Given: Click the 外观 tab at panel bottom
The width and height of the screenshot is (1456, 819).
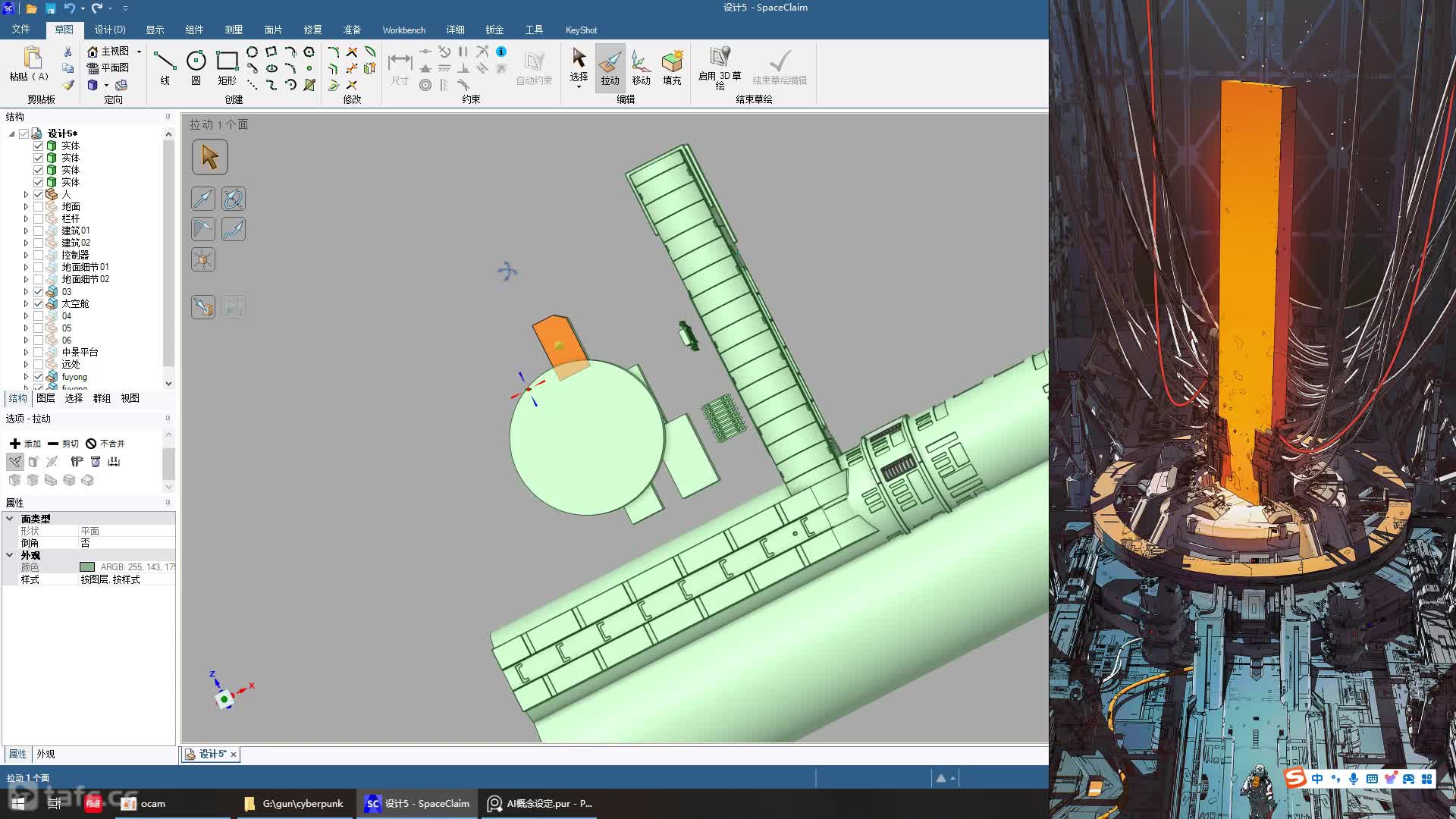Looking at the screenshot, I should [45, 754].
